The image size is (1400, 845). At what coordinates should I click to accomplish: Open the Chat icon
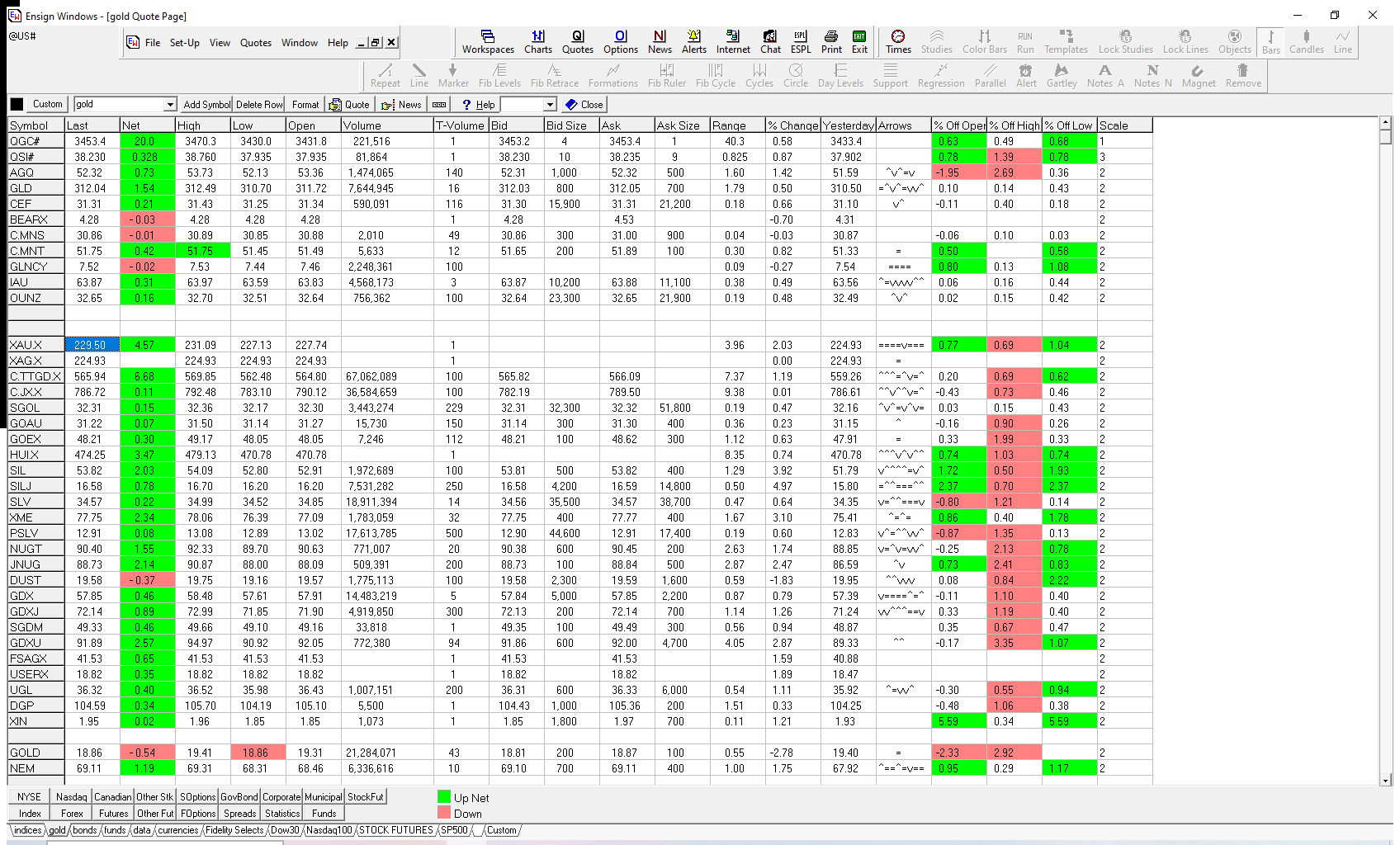pyautogui.click(x=770, y=42)
